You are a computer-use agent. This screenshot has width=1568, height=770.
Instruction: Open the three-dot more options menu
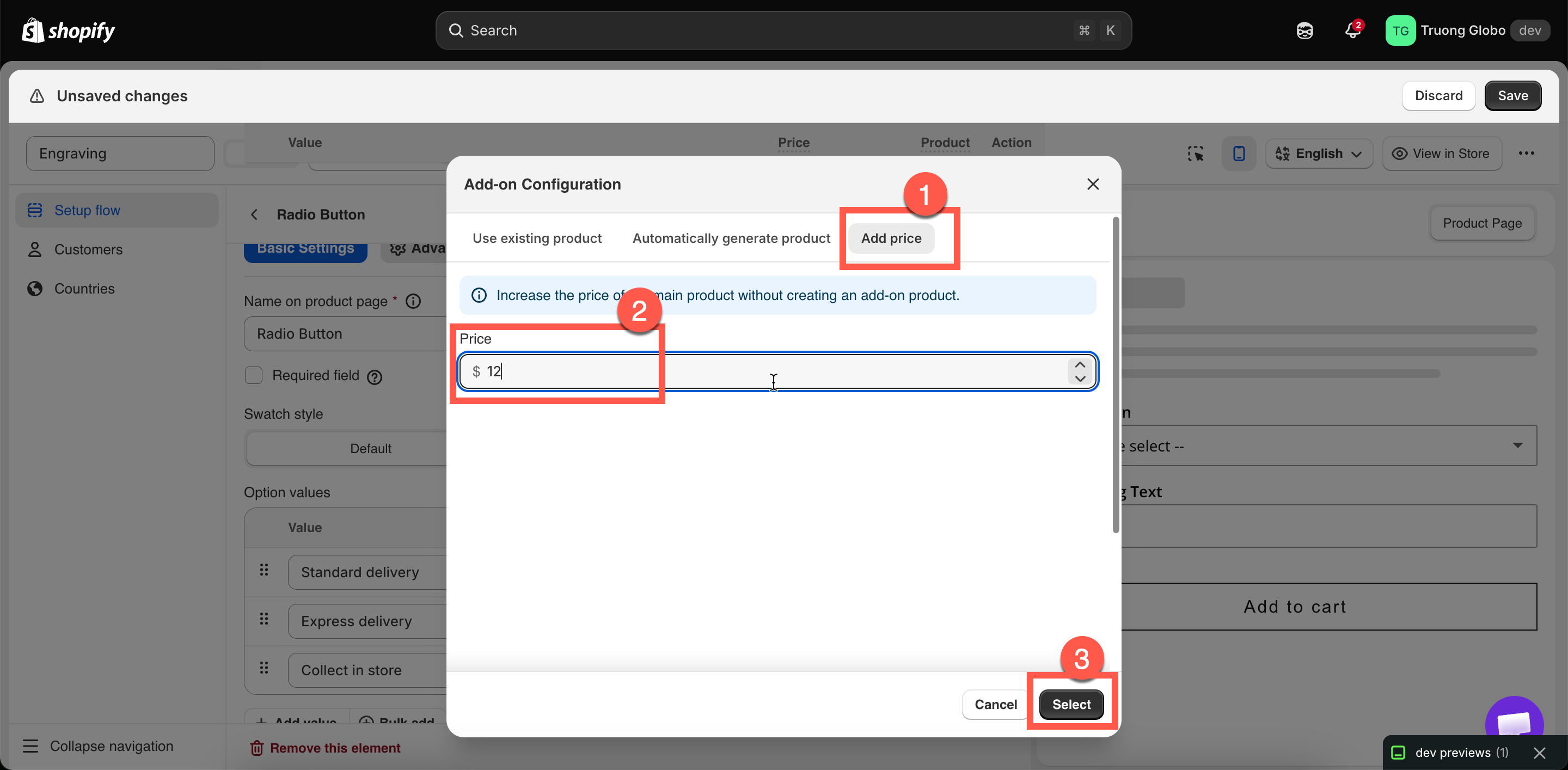coord(1526,154)
